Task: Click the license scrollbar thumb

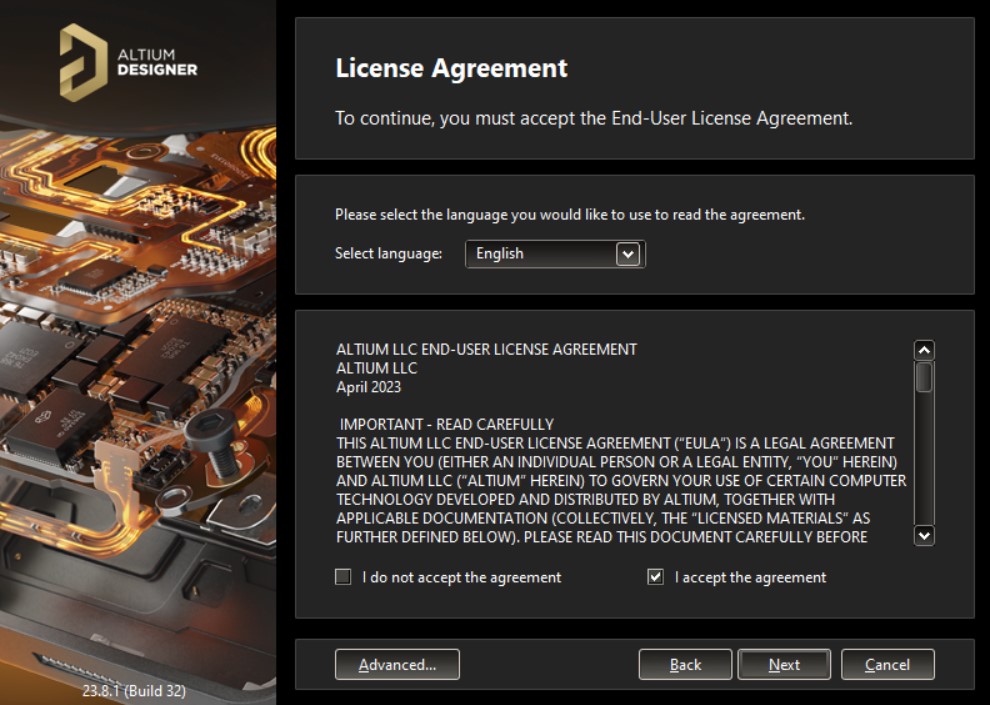Action: pos(924,376)
